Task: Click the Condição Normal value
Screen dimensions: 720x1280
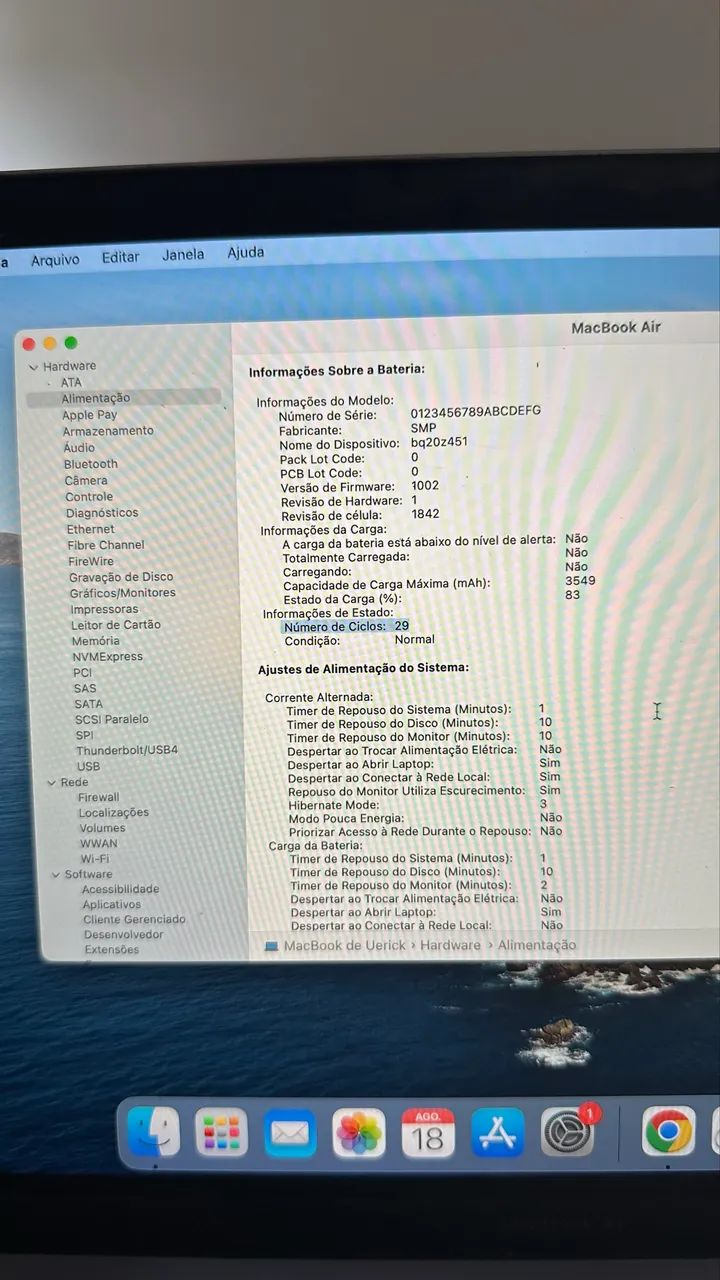Action: tap(414, 639)
